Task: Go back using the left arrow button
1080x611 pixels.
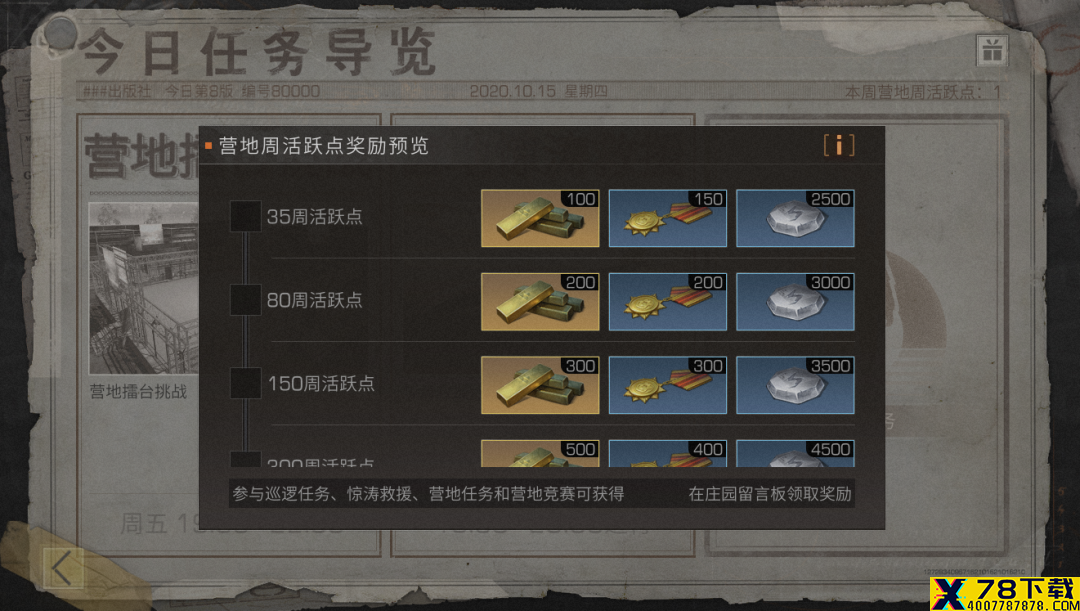Action: point(63,568)
